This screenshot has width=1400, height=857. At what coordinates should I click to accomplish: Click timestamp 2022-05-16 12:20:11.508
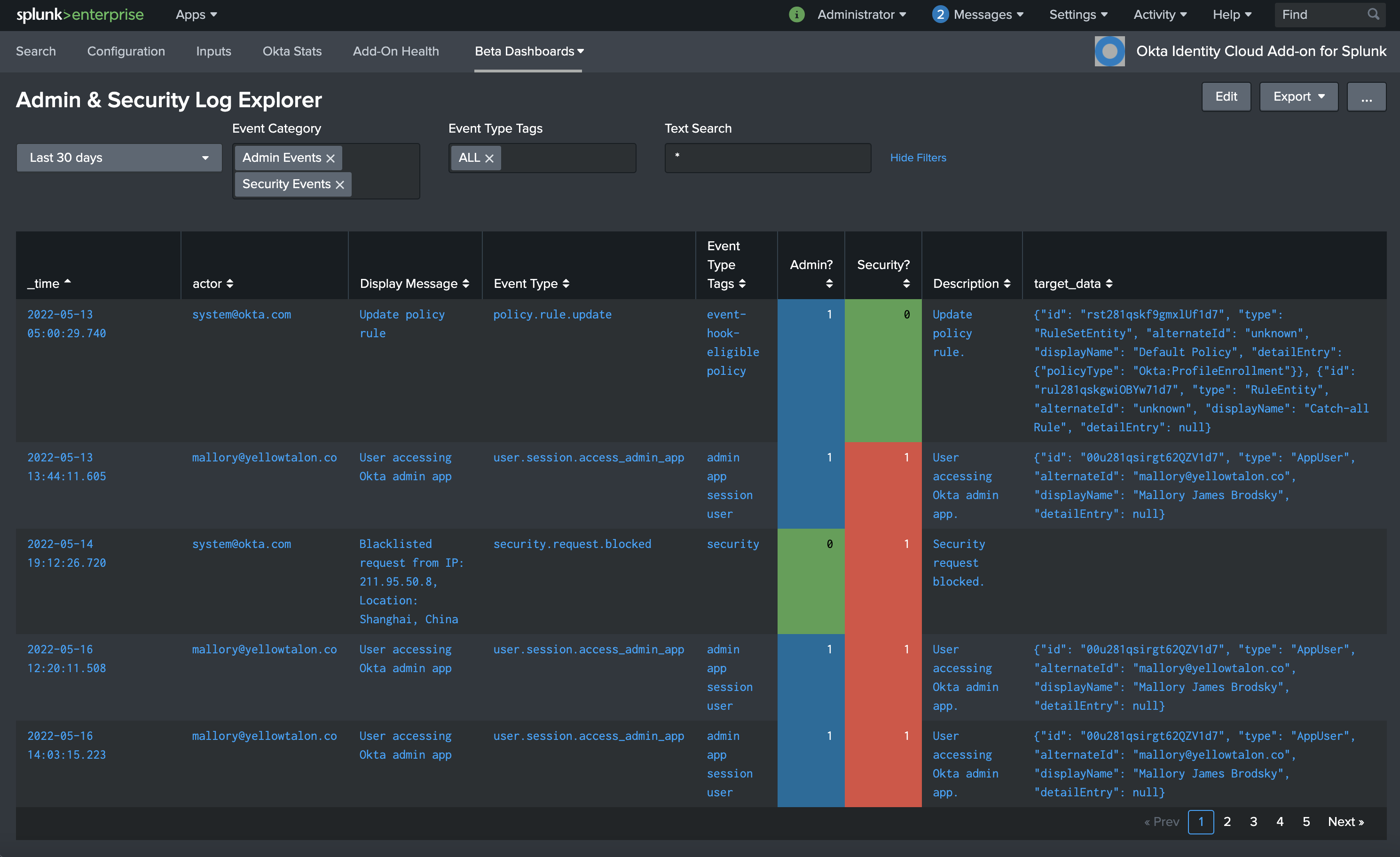(66, 658)
